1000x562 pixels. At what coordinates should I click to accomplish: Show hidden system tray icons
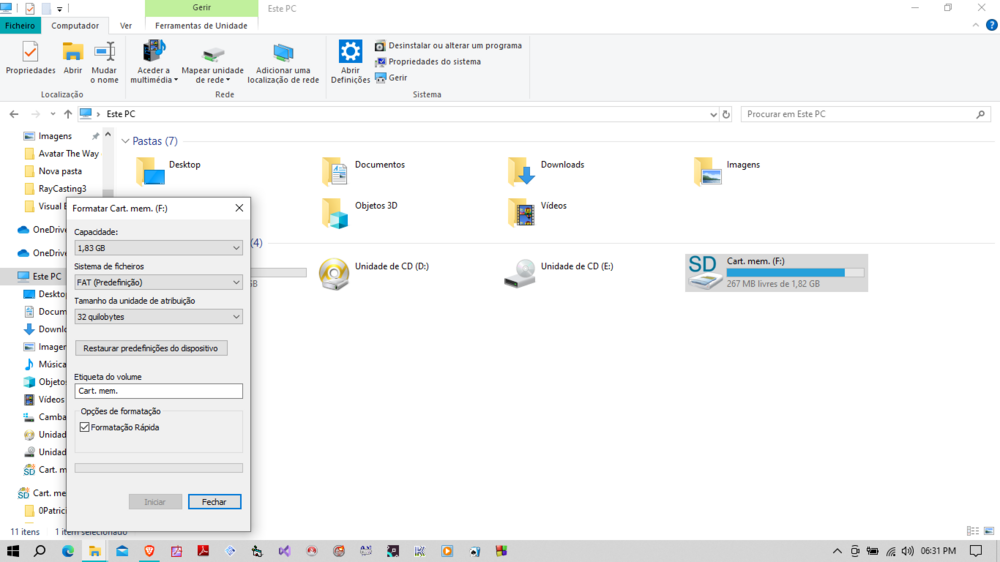837,551
